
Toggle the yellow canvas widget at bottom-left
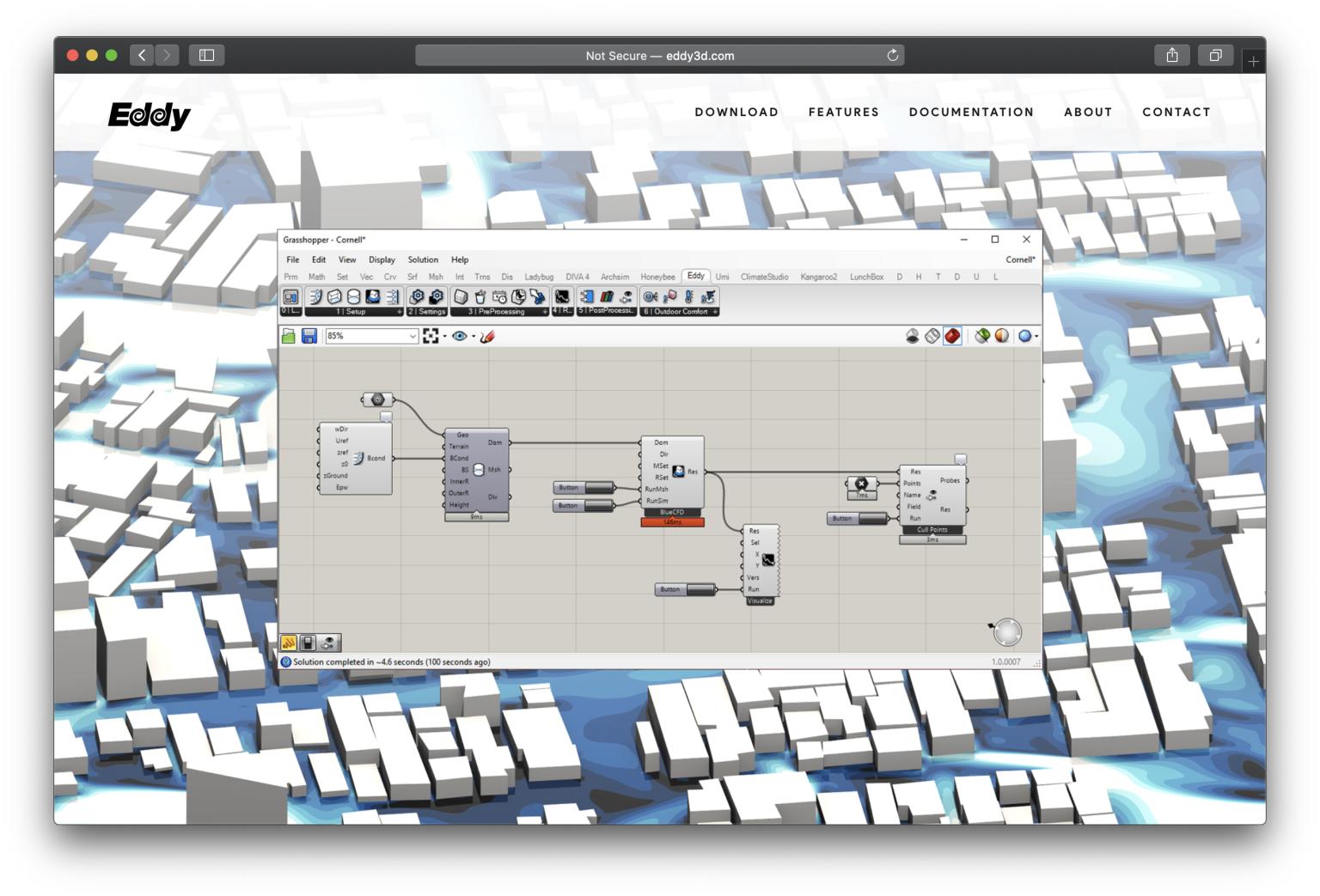coord(289,643)
